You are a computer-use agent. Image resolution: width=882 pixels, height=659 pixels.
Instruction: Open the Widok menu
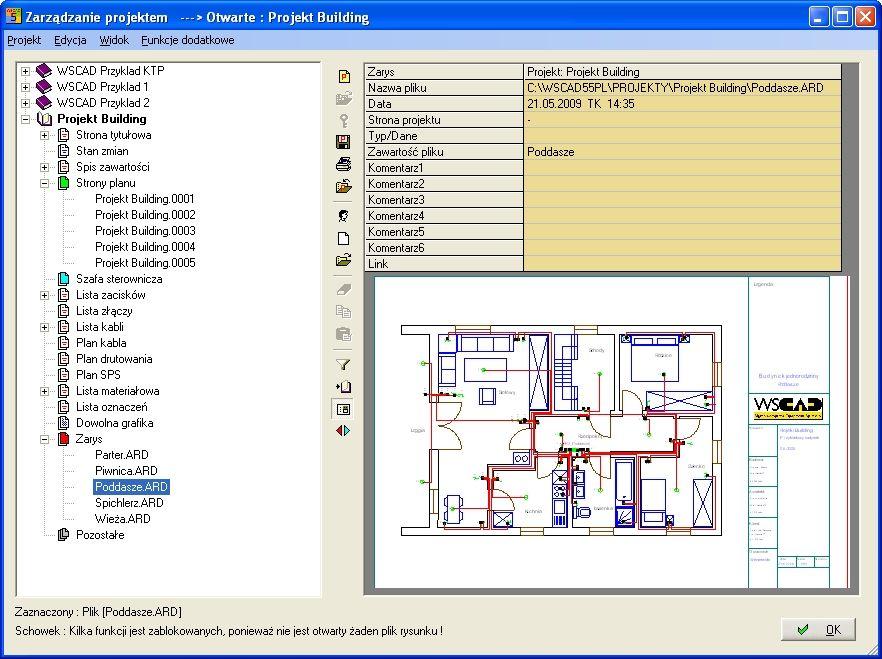click(x=114, y=40)
